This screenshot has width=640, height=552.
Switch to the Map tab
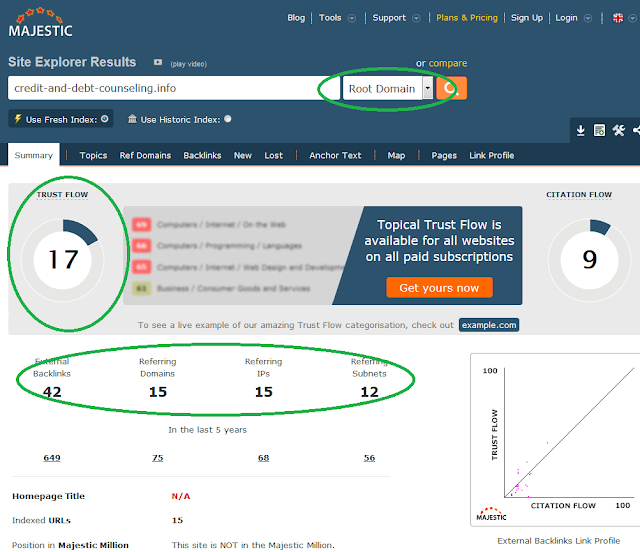(396, 155)
